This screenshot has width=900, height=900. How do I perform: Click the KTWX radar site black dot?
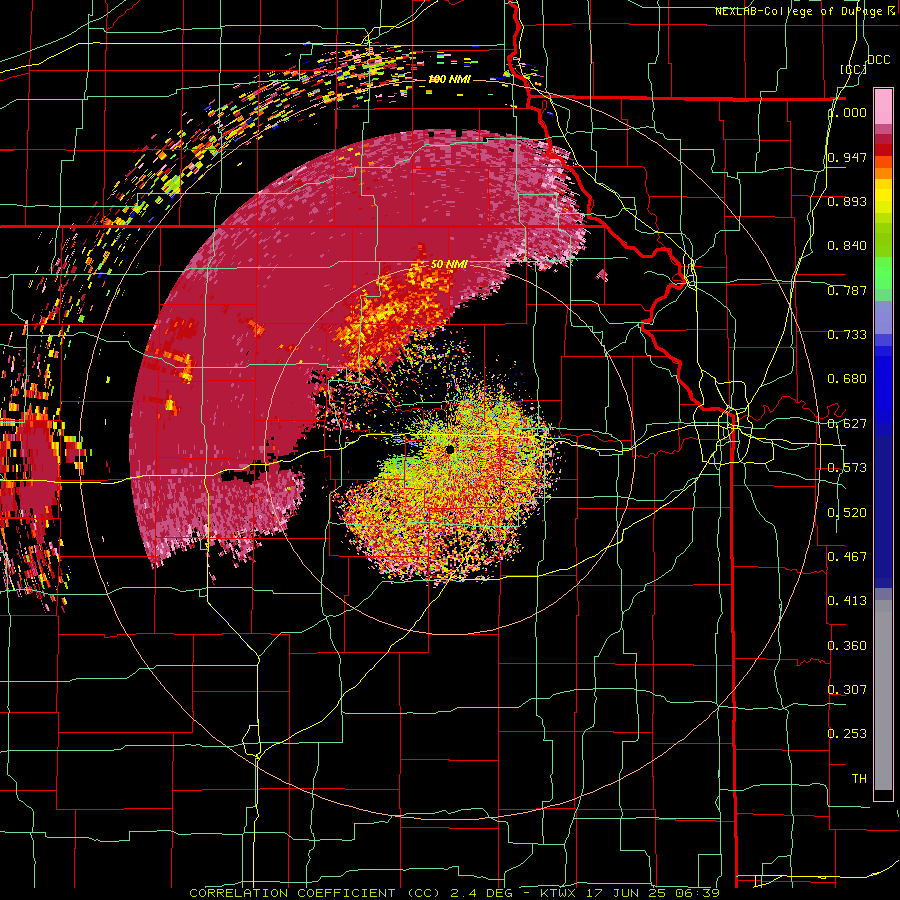pyautogui.click(x=449, y=449)
